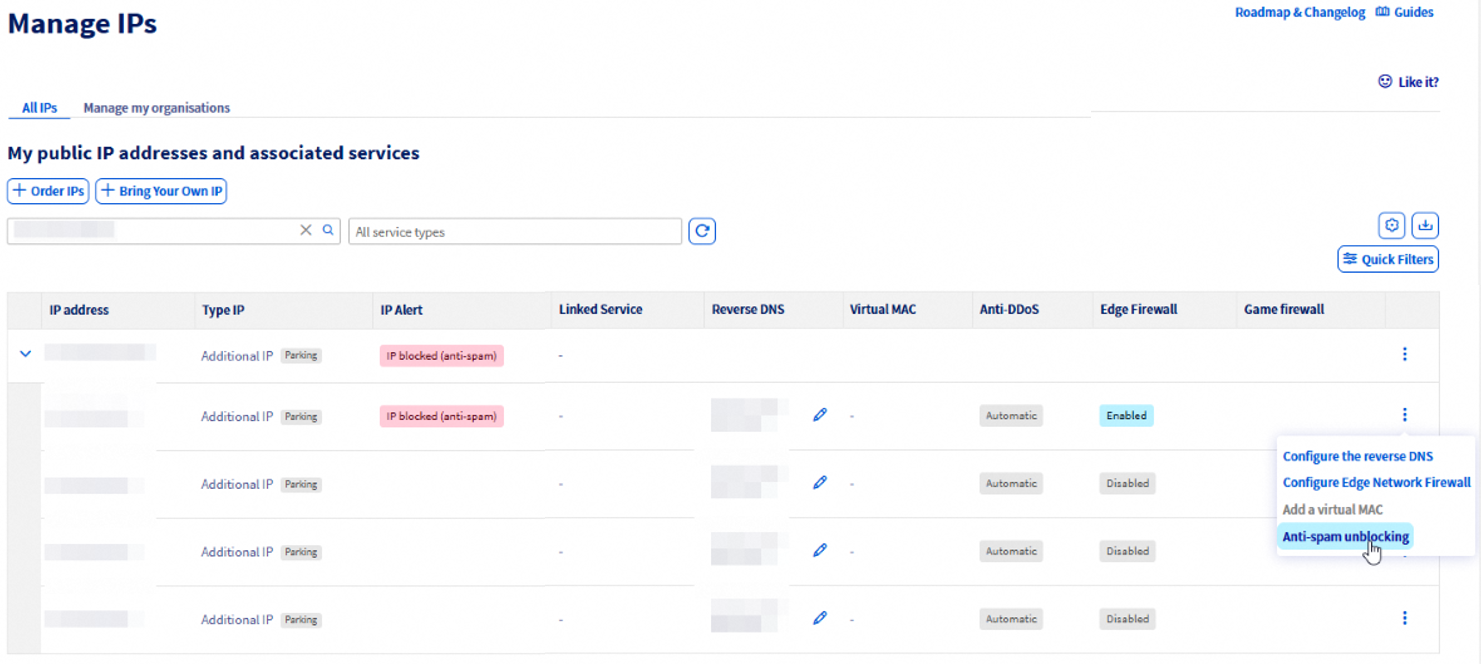The height and width of the screenshot is (664, 1481).
Task: Click the Anti-DDoS column header
Action: coord(1009,310)
